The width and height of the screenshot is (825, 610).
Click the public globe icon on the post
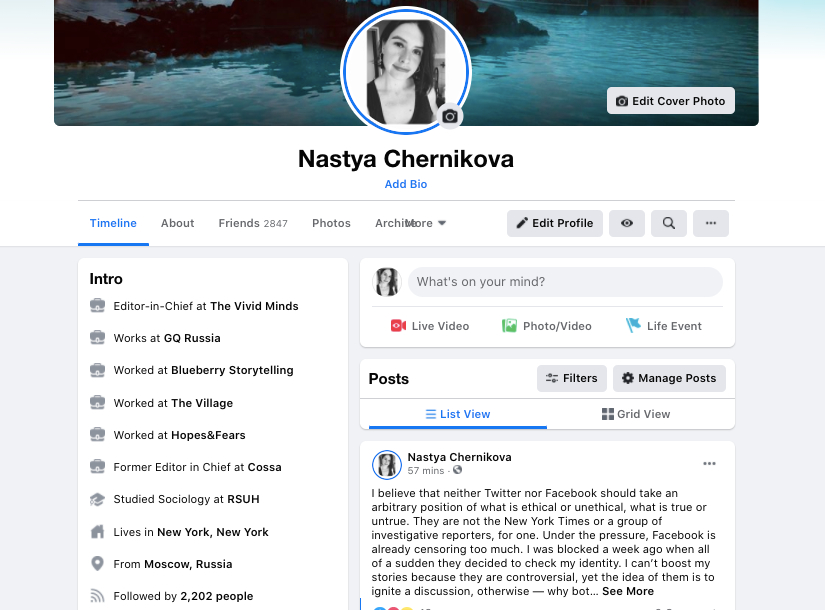pos(457,470)
